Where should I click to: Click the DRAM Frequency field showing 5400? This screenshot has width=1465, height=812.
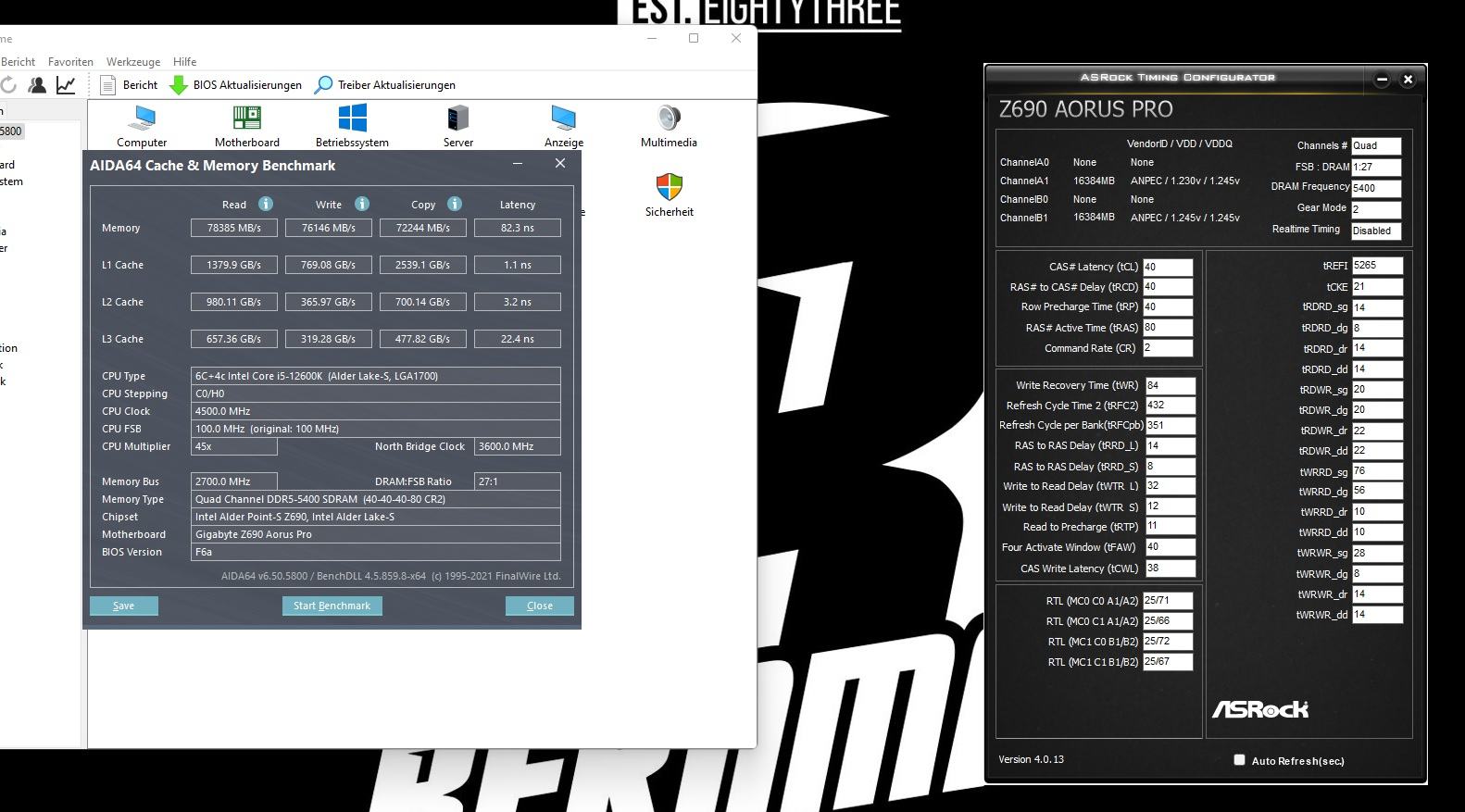click(1376, 188)
